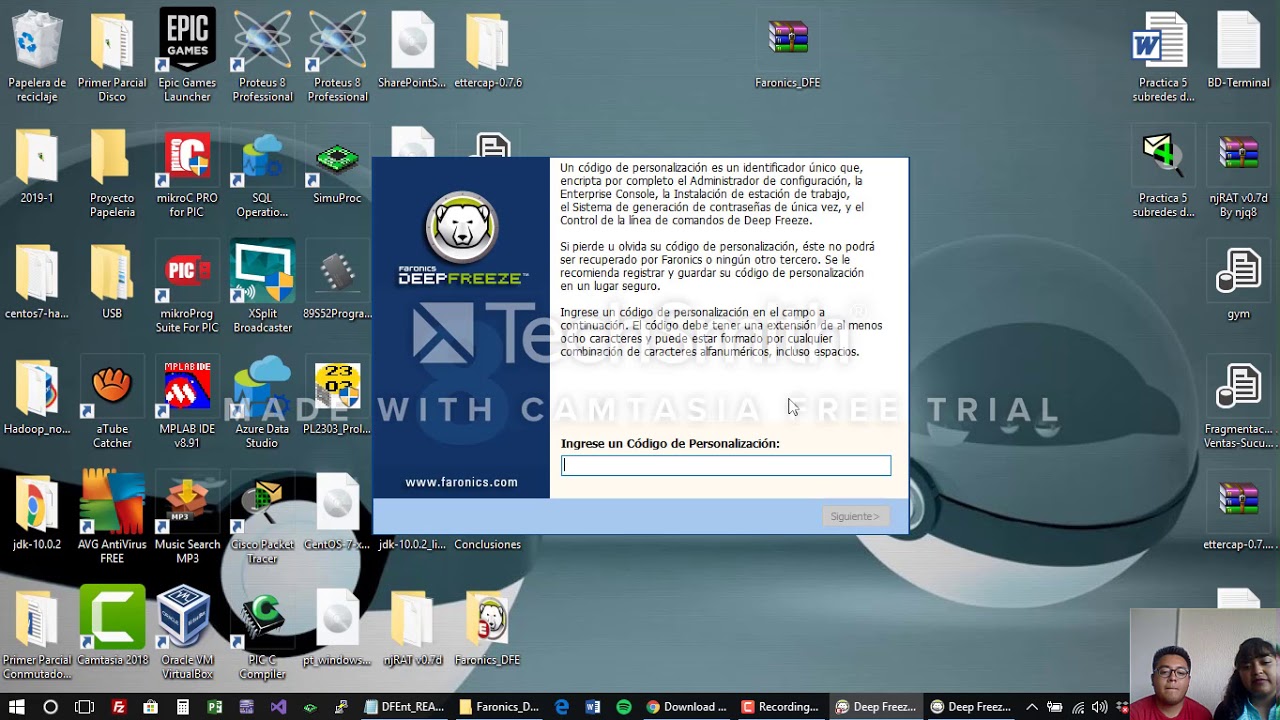Select the gym file icon
Image resolution: width=1280 pixels, height=720 pixels.
click(1238, 281)
